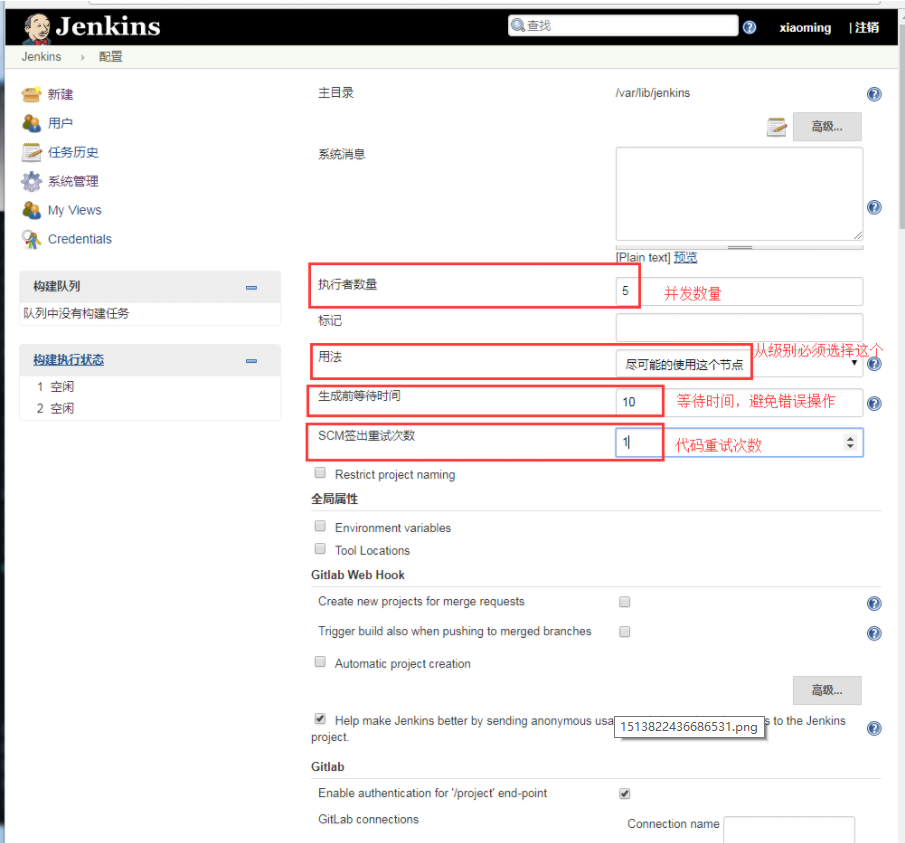Click the 高级 button under 主目录
The width and height of the screenshot is (905, 843).
(x=827, y=126)
